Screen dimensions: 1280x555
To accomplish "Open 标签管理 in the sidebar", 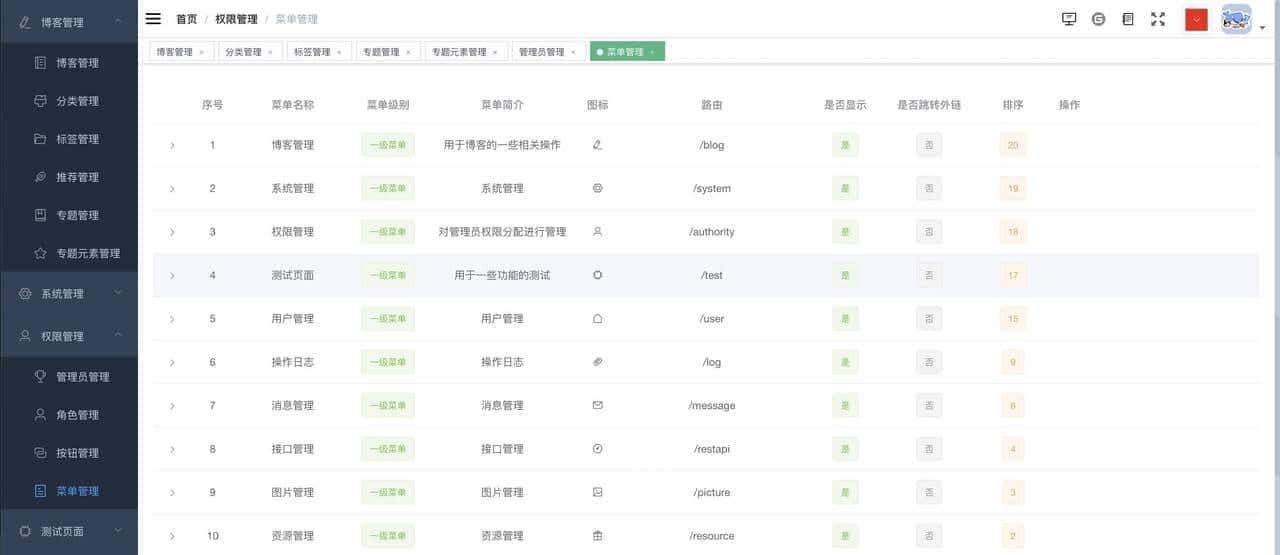I will tap(69, 138).
